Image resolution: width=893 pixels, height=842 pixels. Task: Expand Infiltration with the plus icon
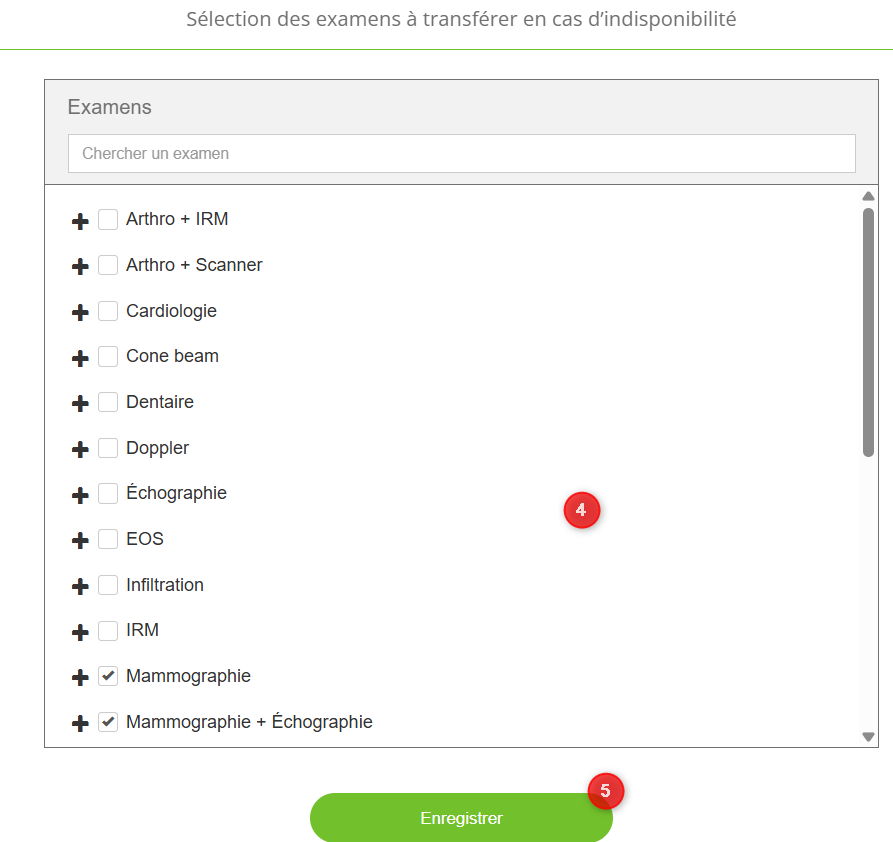[x=81, y=587]
